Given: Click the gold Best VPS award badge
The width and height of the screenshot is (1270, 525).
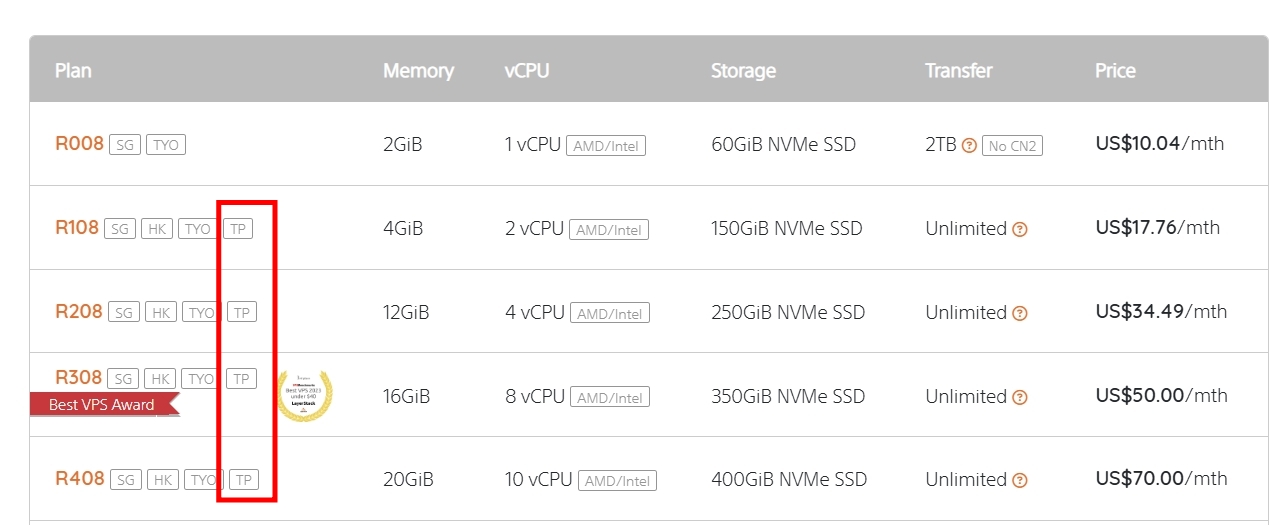Looking at the screenshot, I should click(x=305, y=395).
